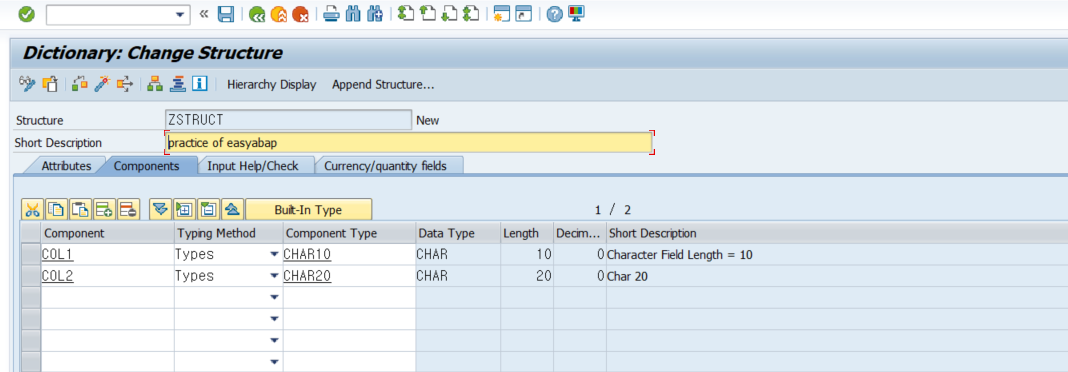
Task: Insert row with green plus icon
Action: (104, 210)
